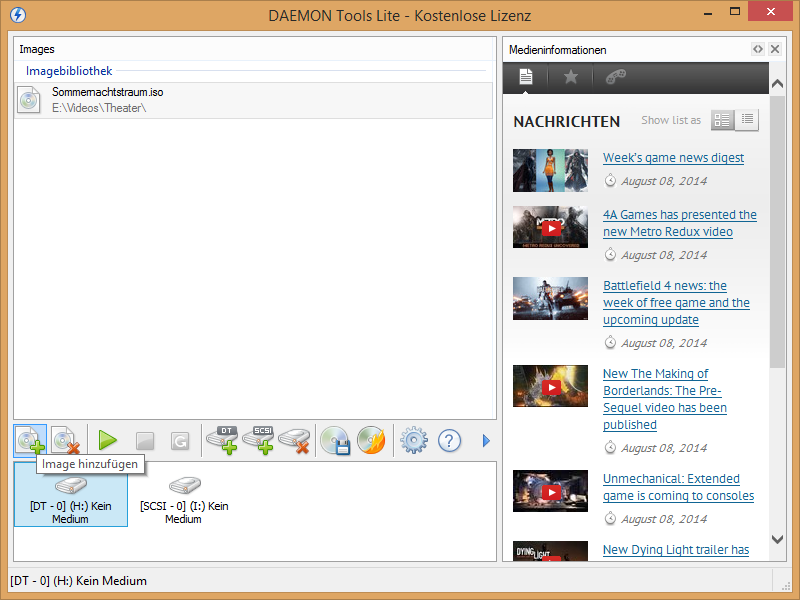
Task: Open preferences via the gear icon
Action: pyautogui.click(x=413, y=440)
